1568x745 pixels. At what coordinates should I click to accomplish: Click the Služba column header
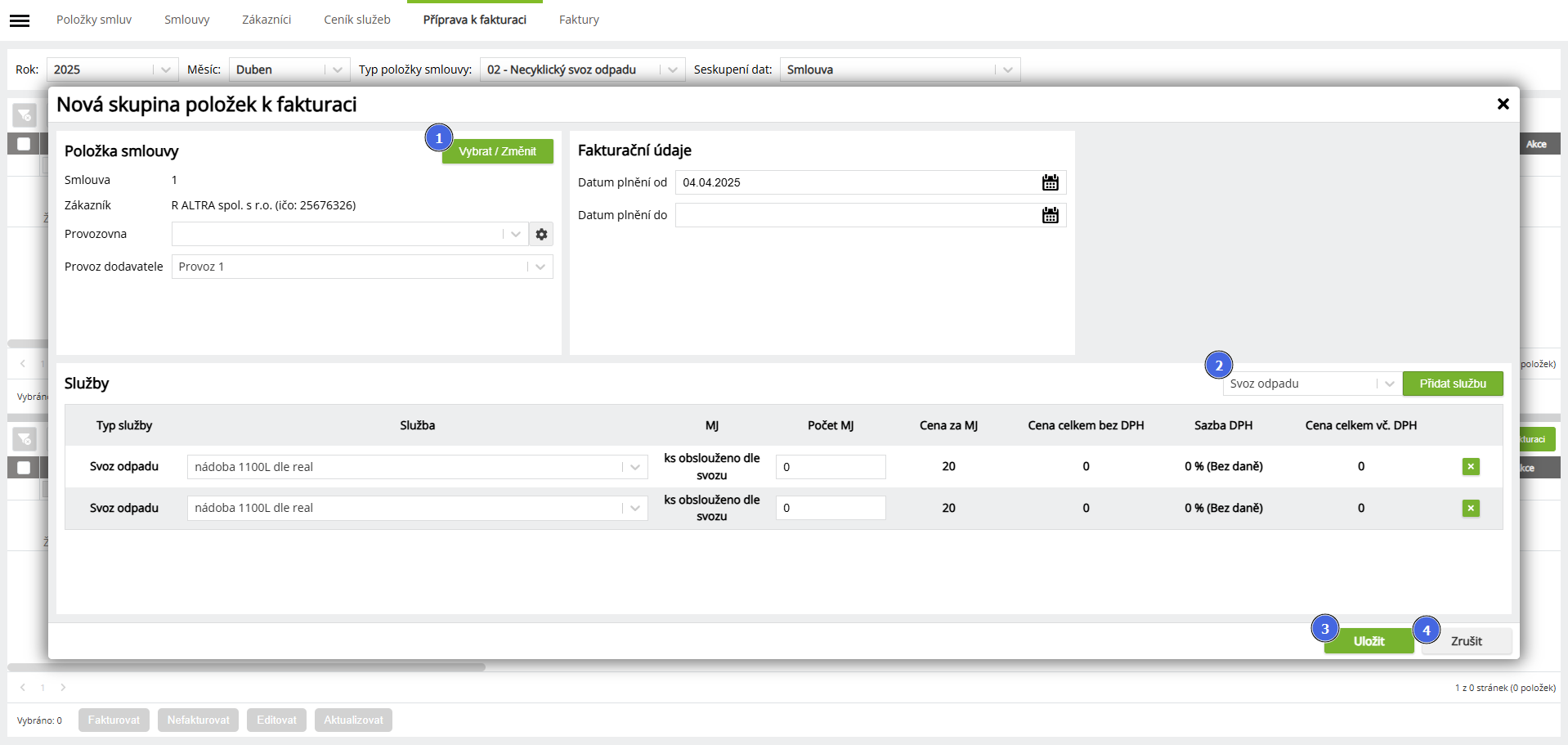[x=417, y=425]
